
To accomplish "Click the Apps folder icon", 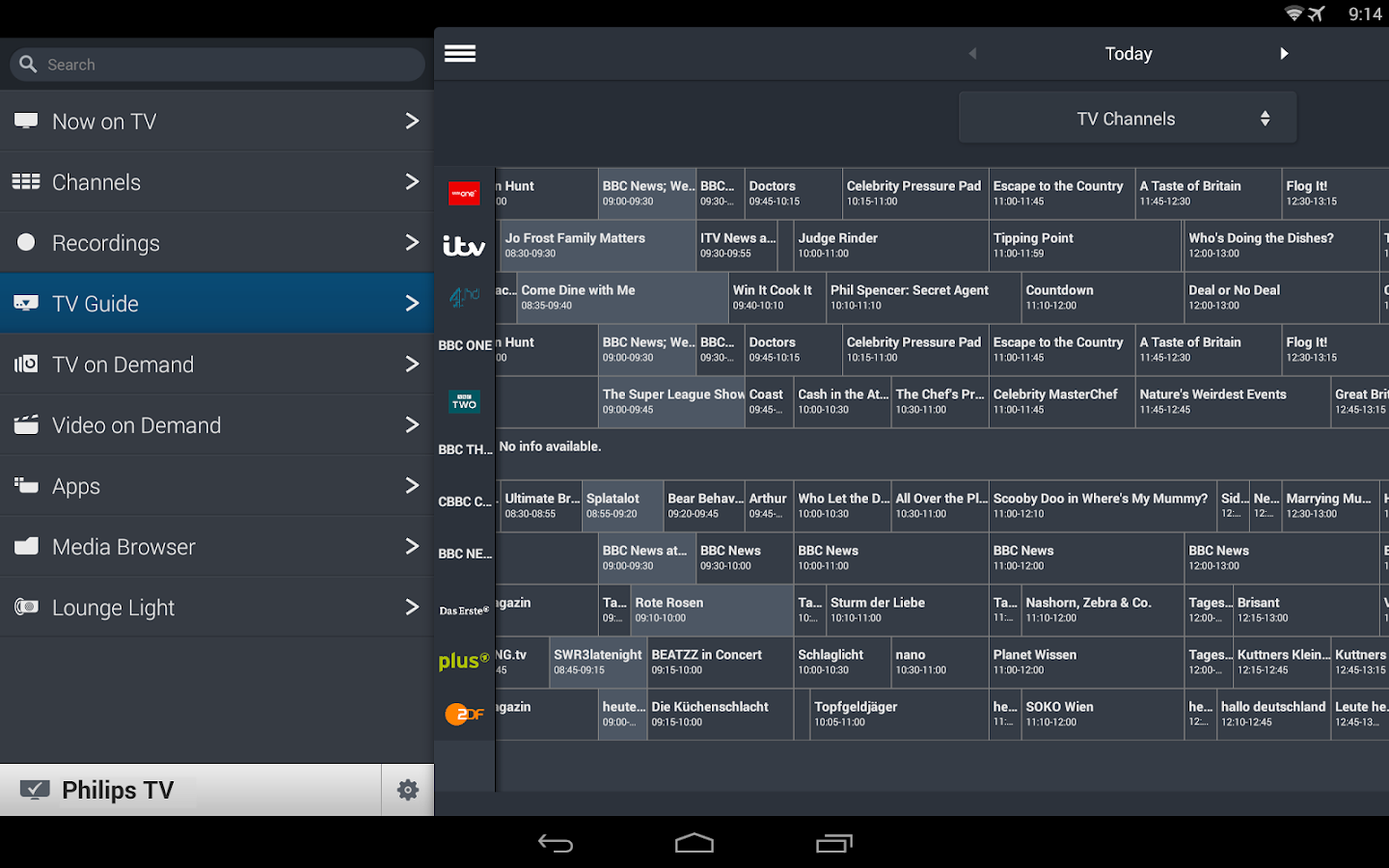I will click(x=26, y=485).
